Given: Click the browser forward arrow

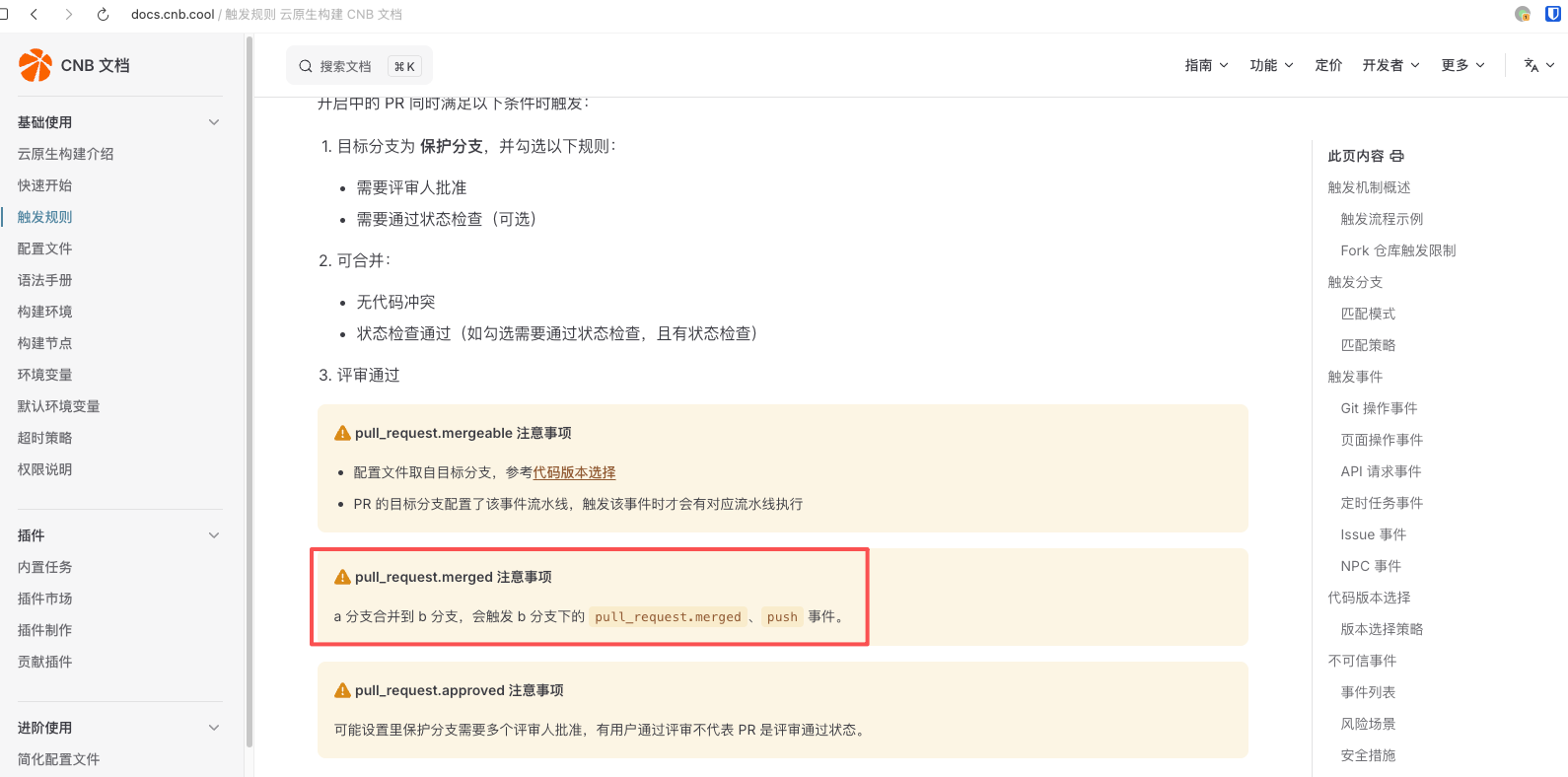Looking at the screenshot, I should click(68, 14).
